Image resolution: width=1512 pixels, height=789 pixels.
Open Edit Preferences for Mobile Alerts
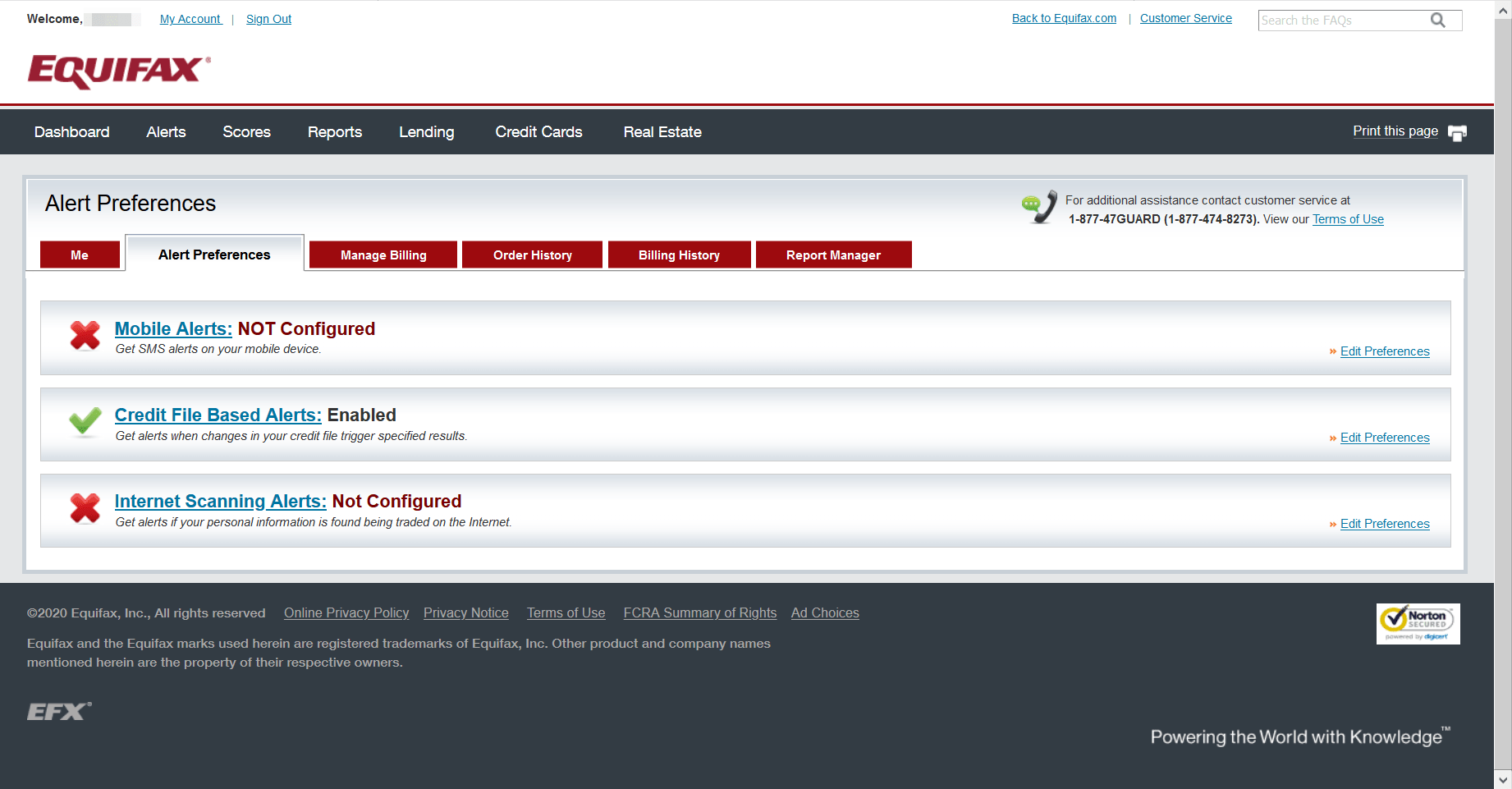(x=1384, y=351)
